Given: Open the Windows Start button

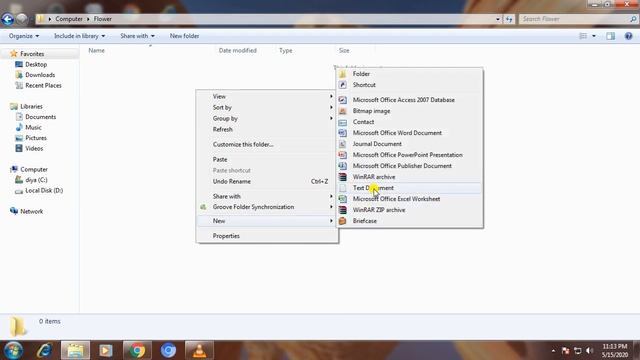Looking at the screenshot, I should coord(13,350).
